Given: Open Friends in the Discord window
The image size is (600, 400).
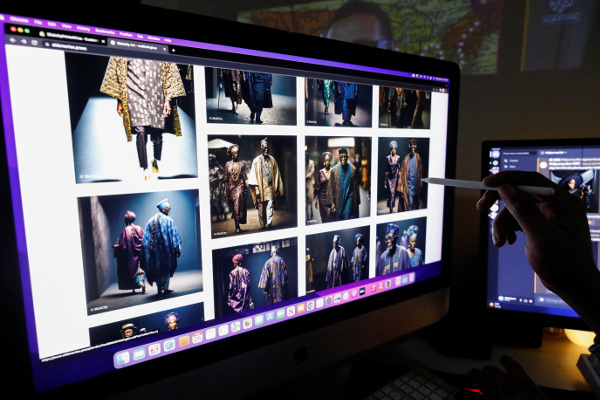Looking at the screenshot, I should click(513, 161).
